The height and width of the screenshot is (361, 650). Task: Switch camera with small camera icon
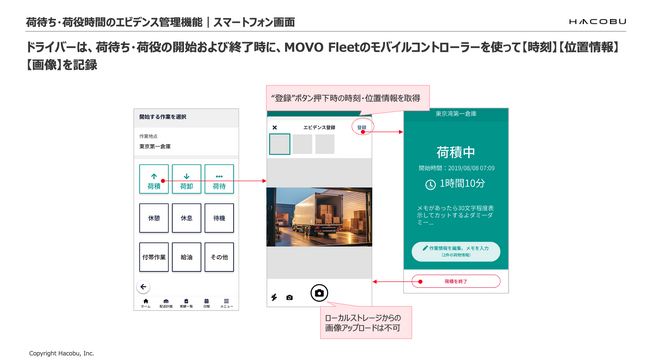(289, 297)
